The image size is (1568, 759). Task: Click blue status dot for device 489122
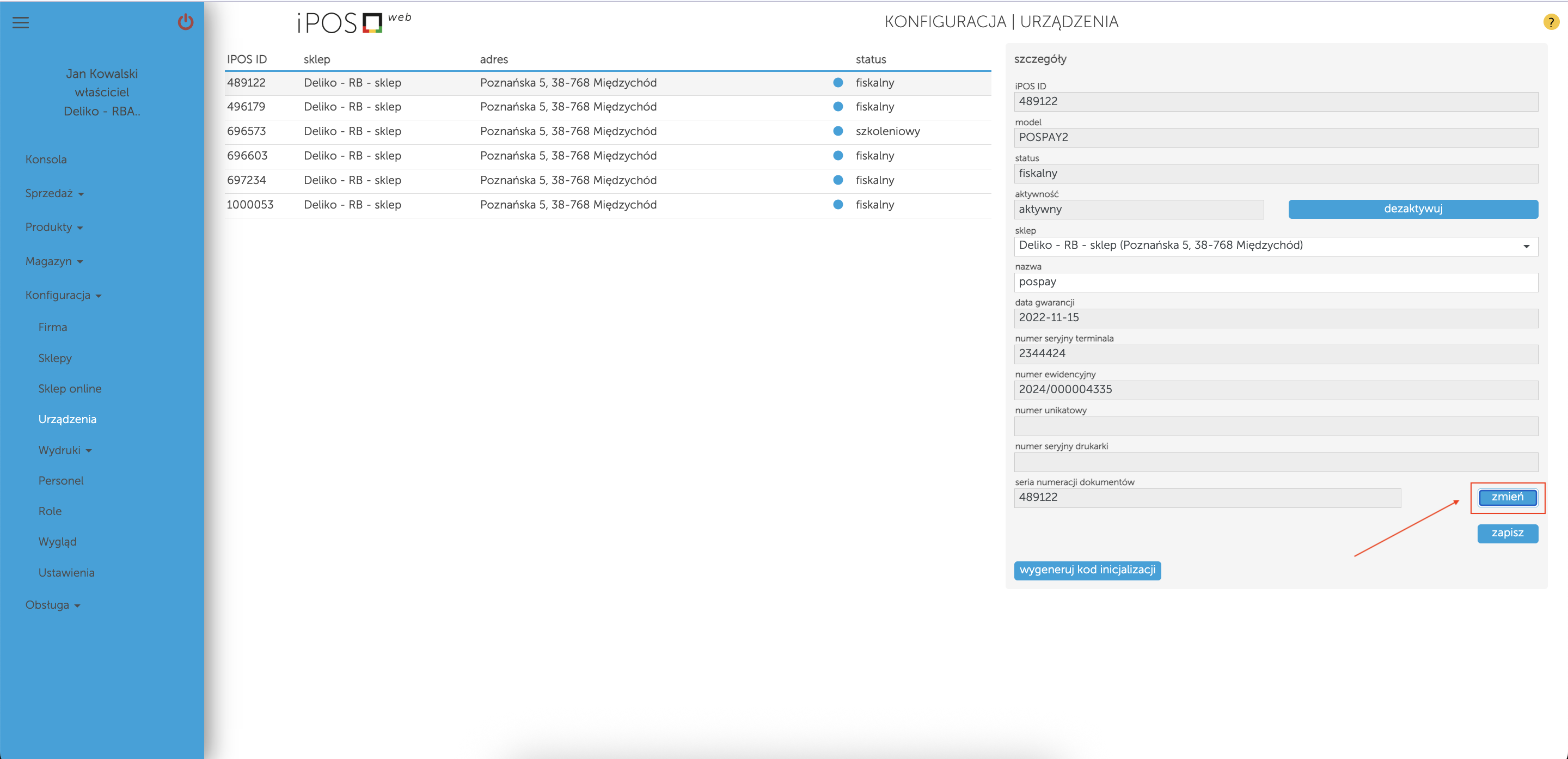[x=838, y=83]
